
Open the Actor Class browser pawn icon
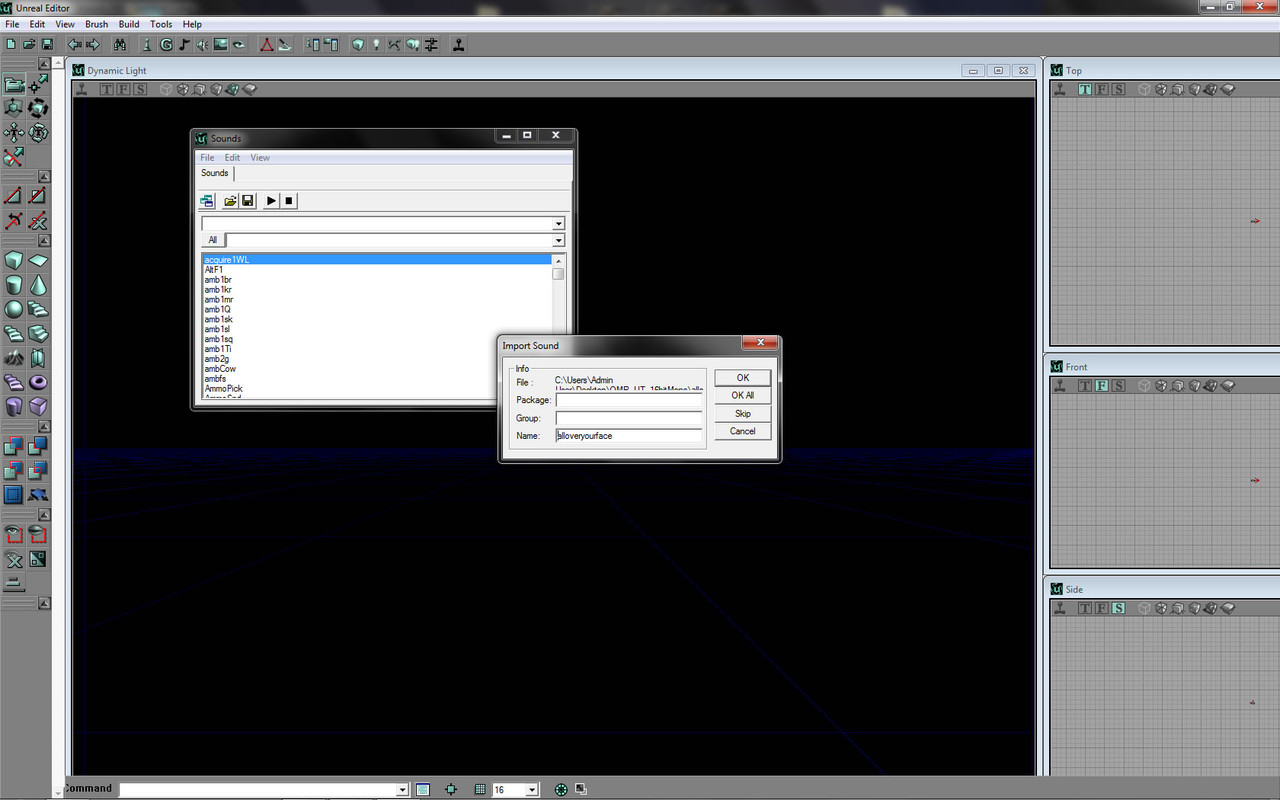(x=147, y=44)
